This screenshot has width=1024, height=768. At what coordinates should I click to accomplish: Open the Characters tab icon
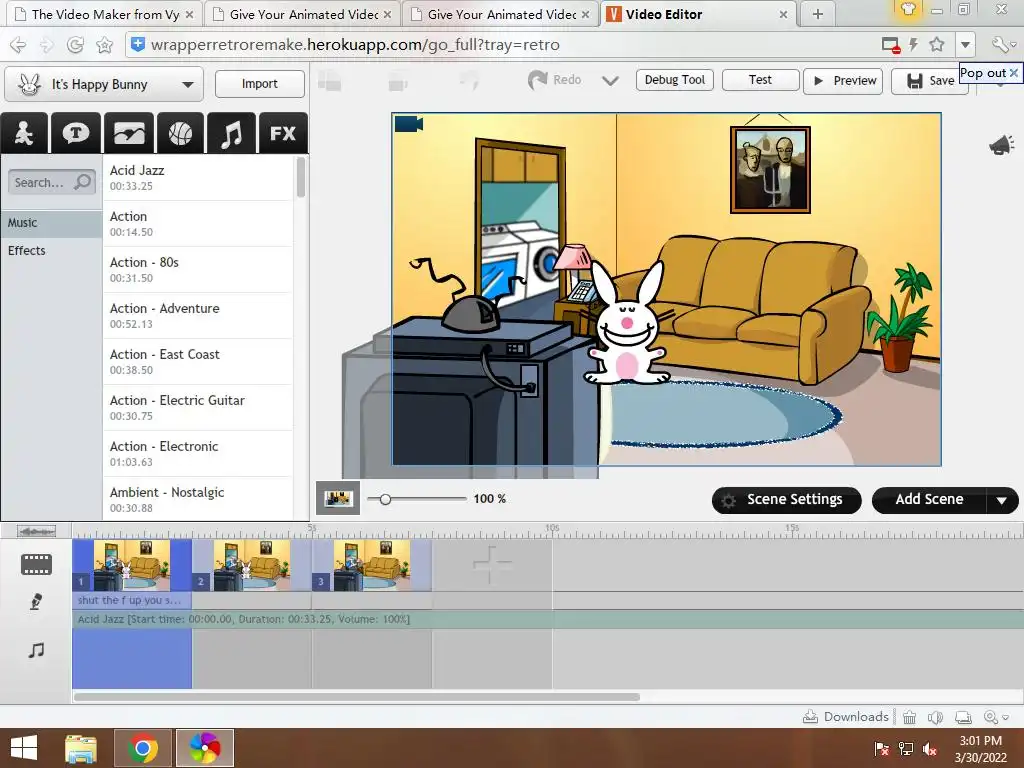tap(24, 133)
